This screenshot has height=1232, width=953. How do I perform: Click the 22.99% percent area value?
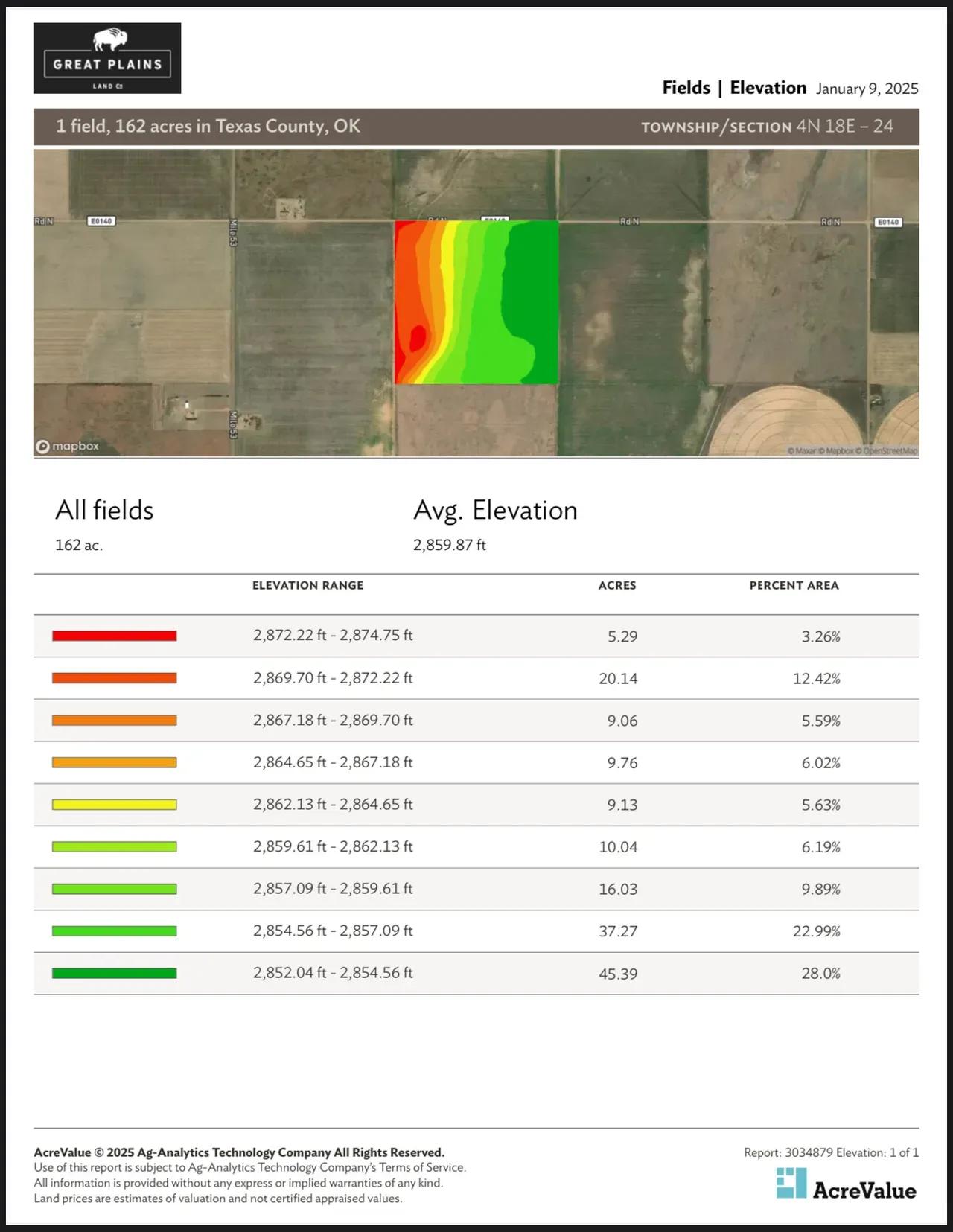coord(817,931)
